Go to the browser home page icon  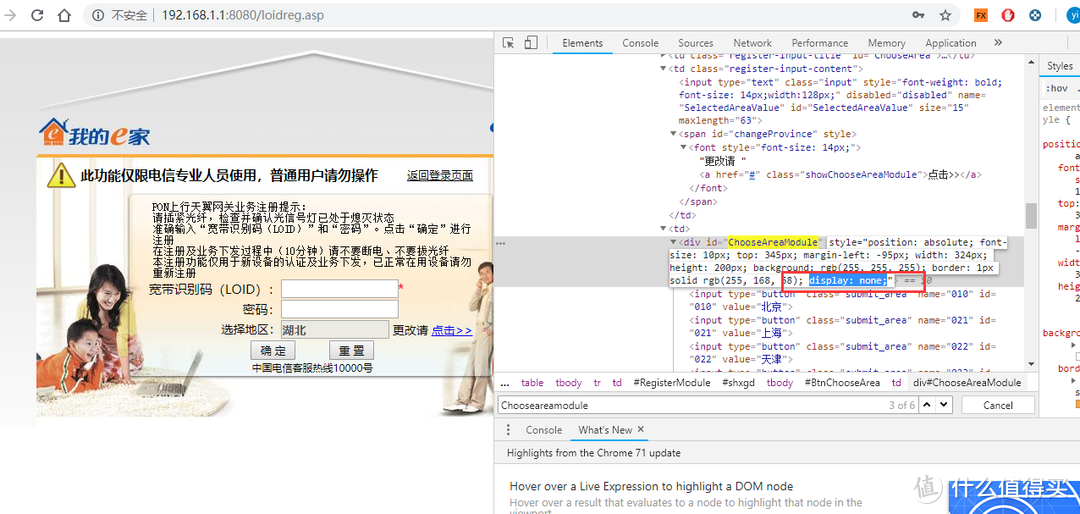click(63, 15)
